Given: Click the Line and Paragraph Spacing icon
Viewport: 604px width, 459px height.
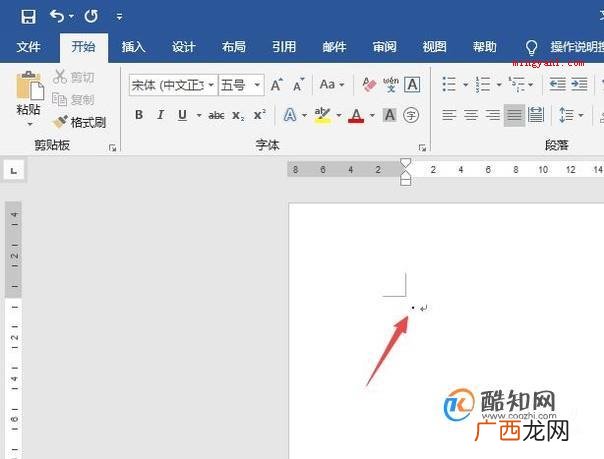Looking at the screenshot, I should (x=566, y=115).
